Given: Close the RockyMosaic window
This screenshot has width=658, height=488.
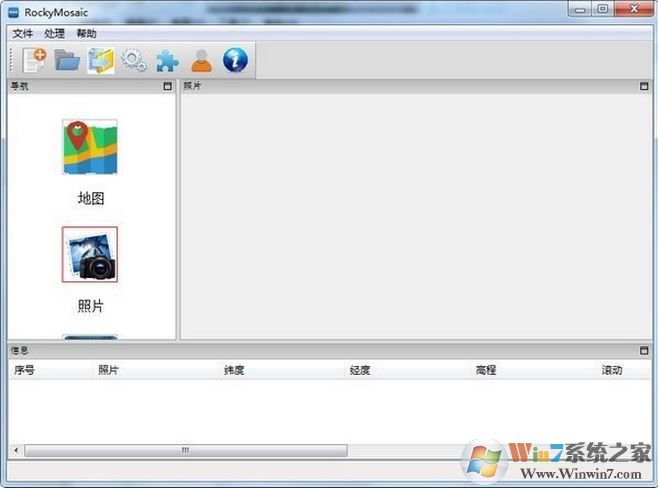Looking at the screenshot, I should tap(634, 9).
